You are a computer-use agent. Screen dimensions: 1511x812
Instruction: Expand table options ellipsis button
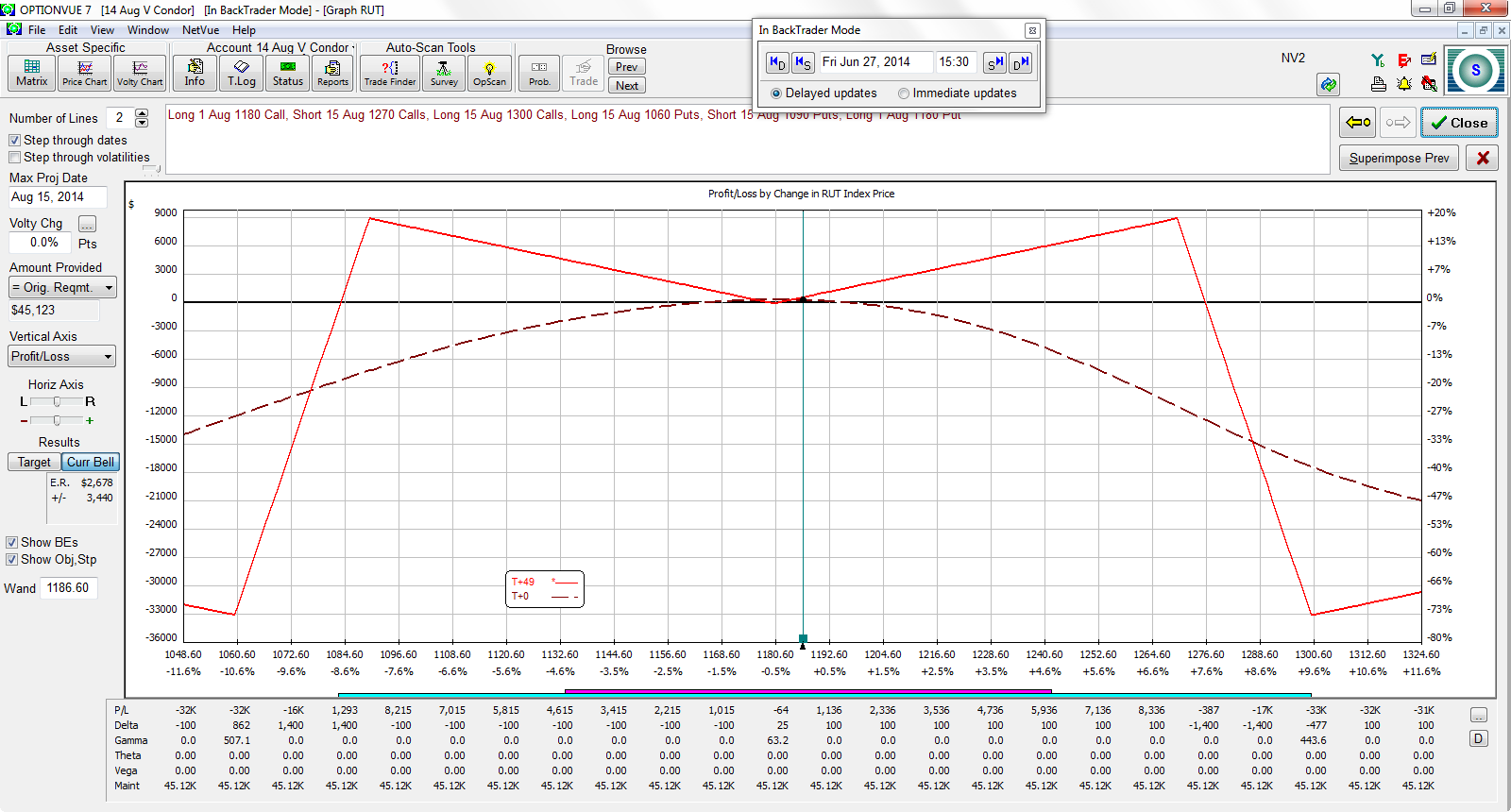[x=1479, y=715]
